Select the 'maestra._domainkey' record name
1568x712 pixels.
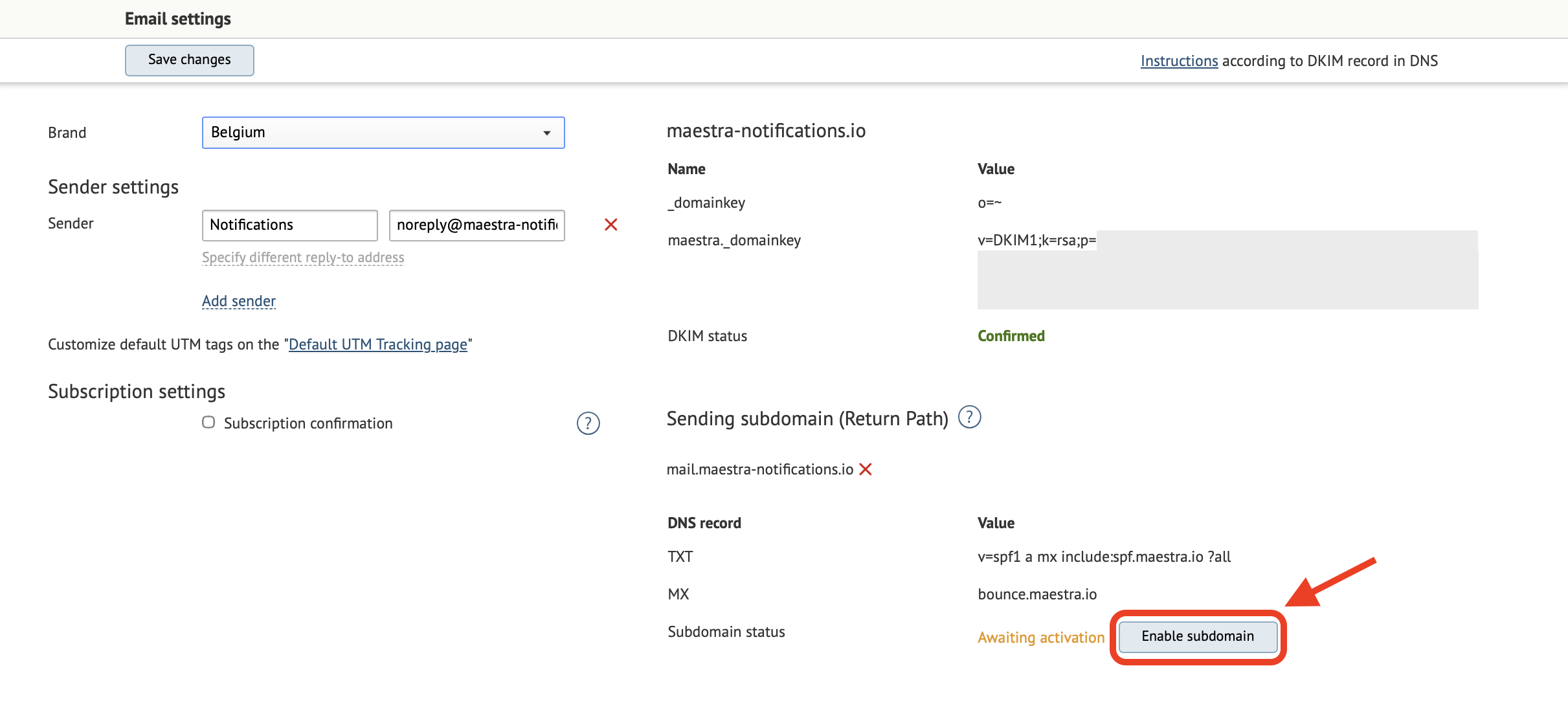click(734, 240)
